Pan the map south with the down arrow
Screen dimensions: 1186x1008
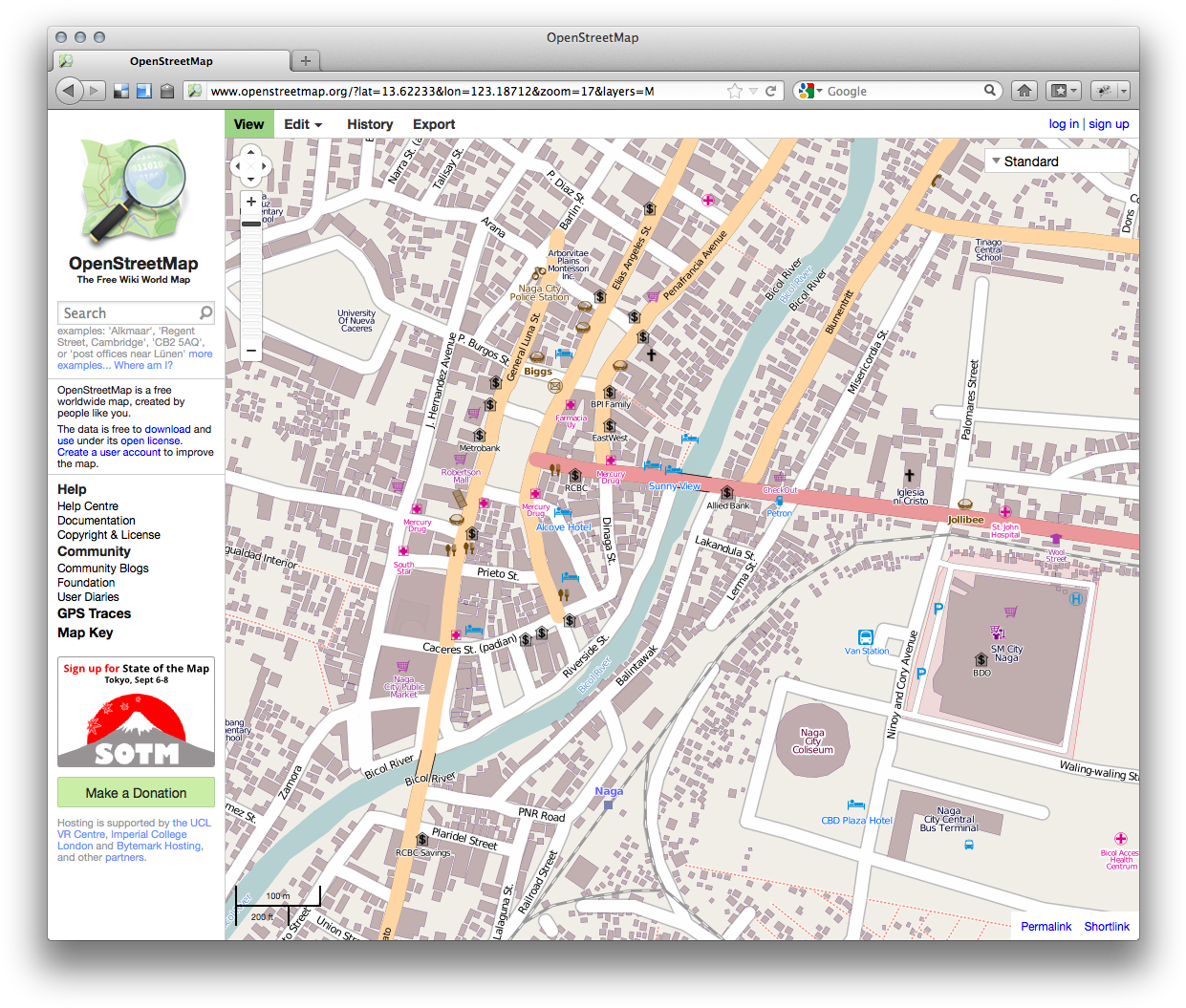(250, 179)
